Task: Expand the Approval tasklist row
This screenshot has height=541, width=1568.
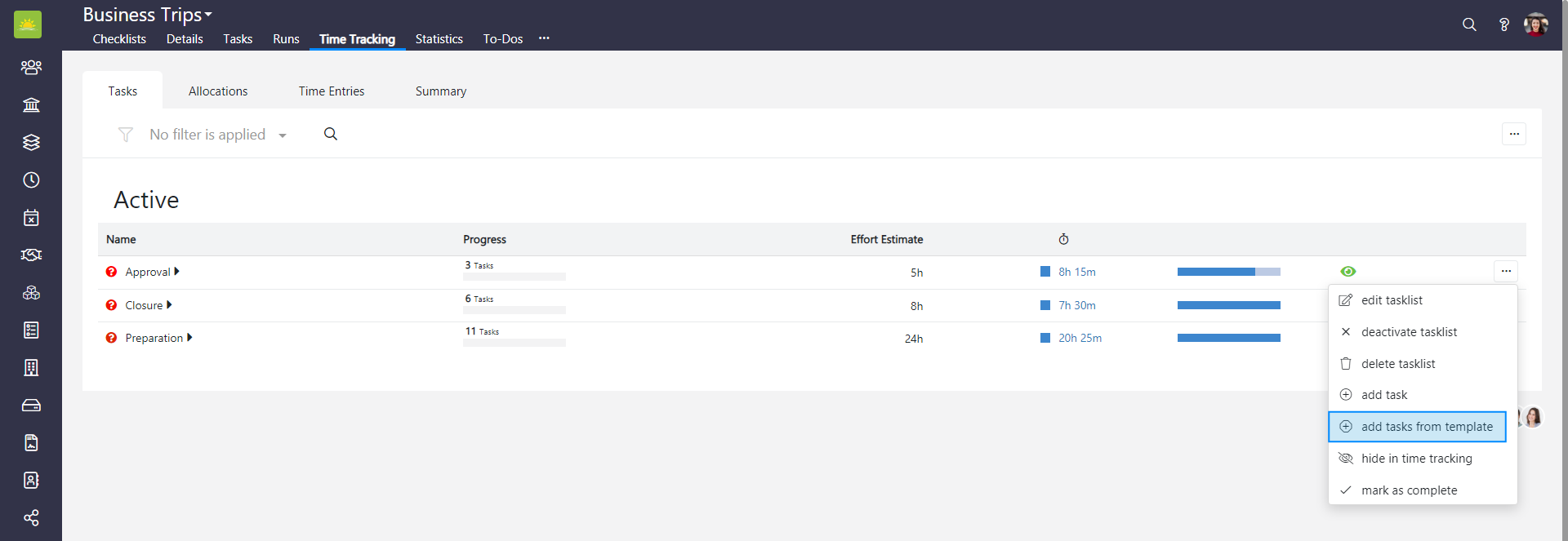Action: coord(177,272)
